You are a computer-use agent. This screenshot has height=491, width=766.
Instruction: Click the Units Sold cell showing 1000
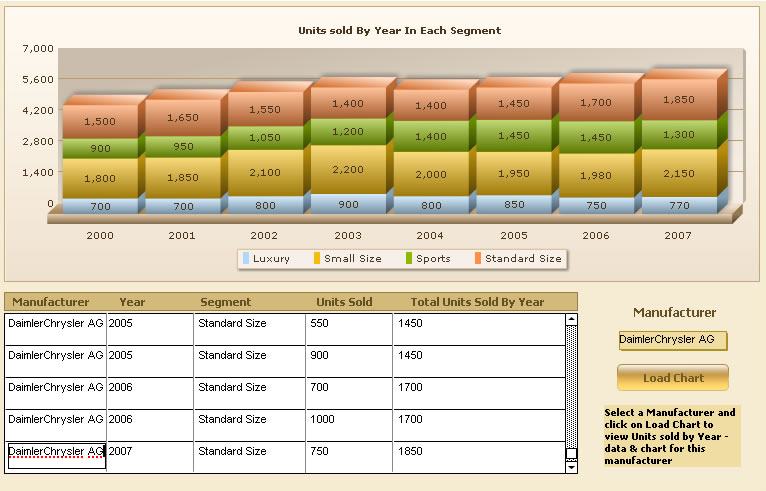[x=349, y=425]
